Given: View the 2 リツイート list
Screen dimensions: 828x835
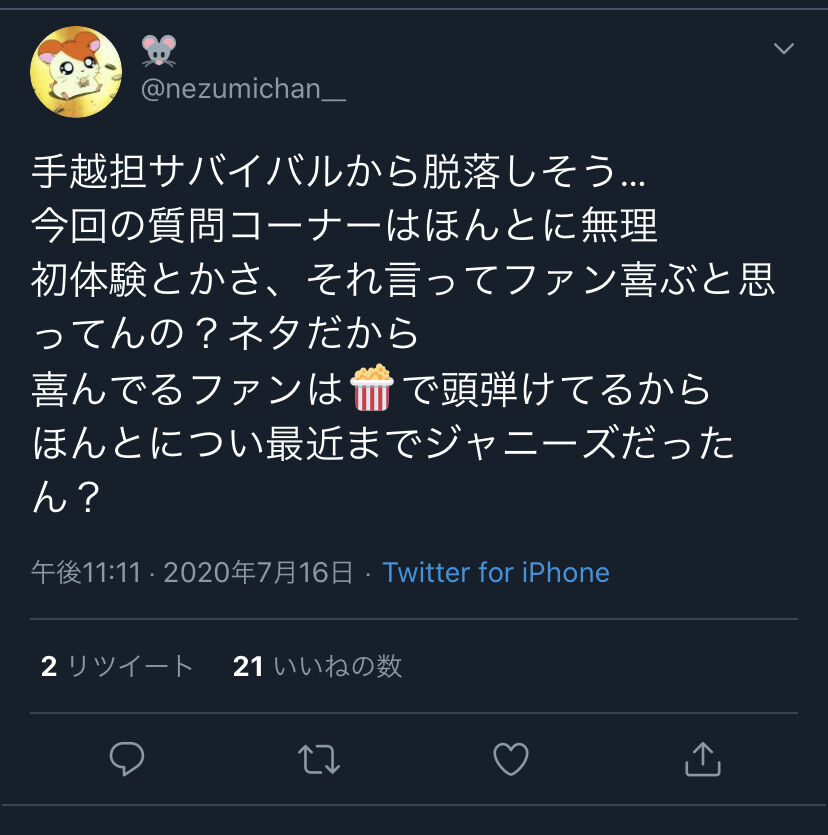Looking at the screenshot, I should [117, 666].
